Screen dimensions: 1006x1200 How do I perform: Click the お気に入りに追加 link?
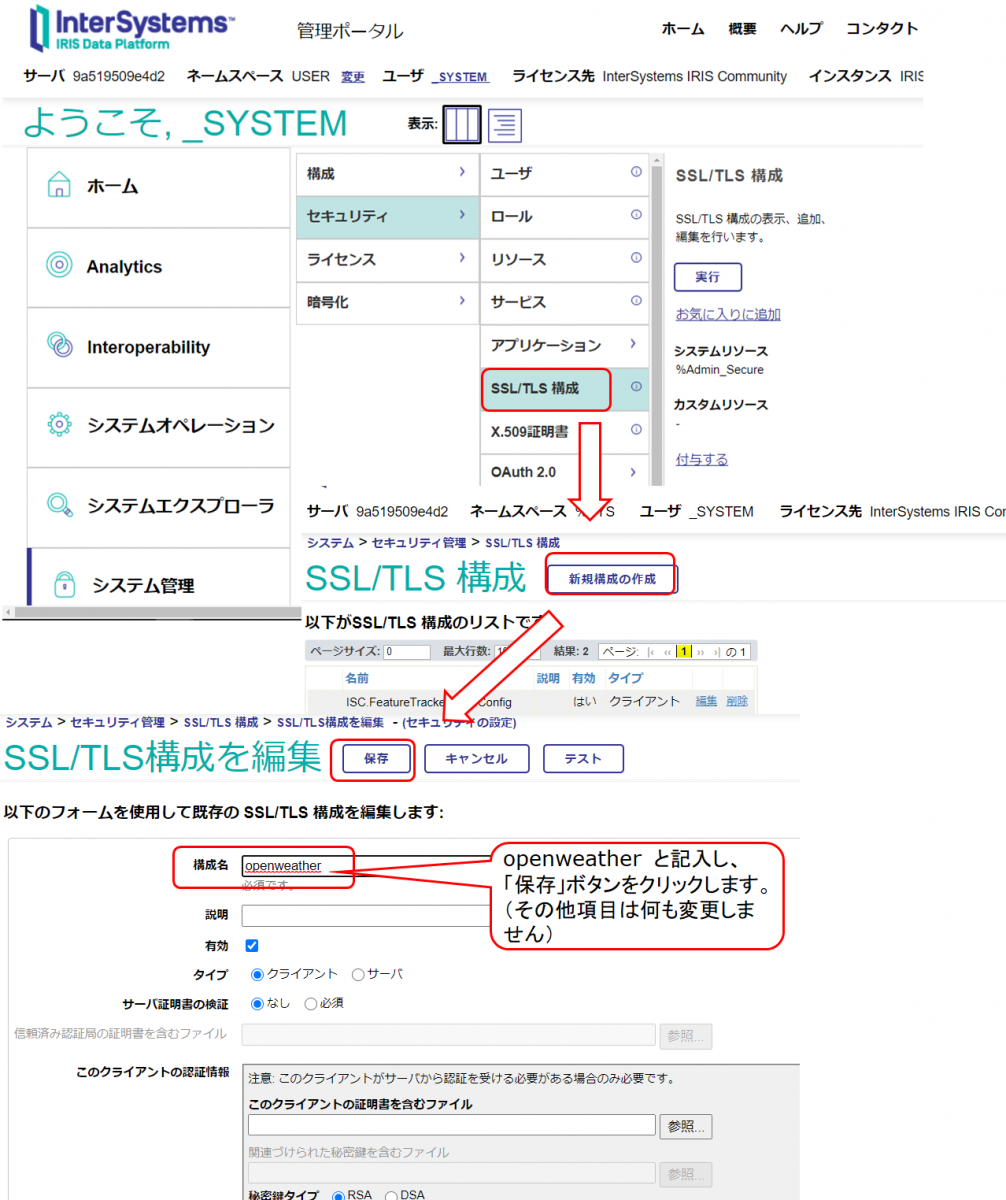tap(728, 314)
